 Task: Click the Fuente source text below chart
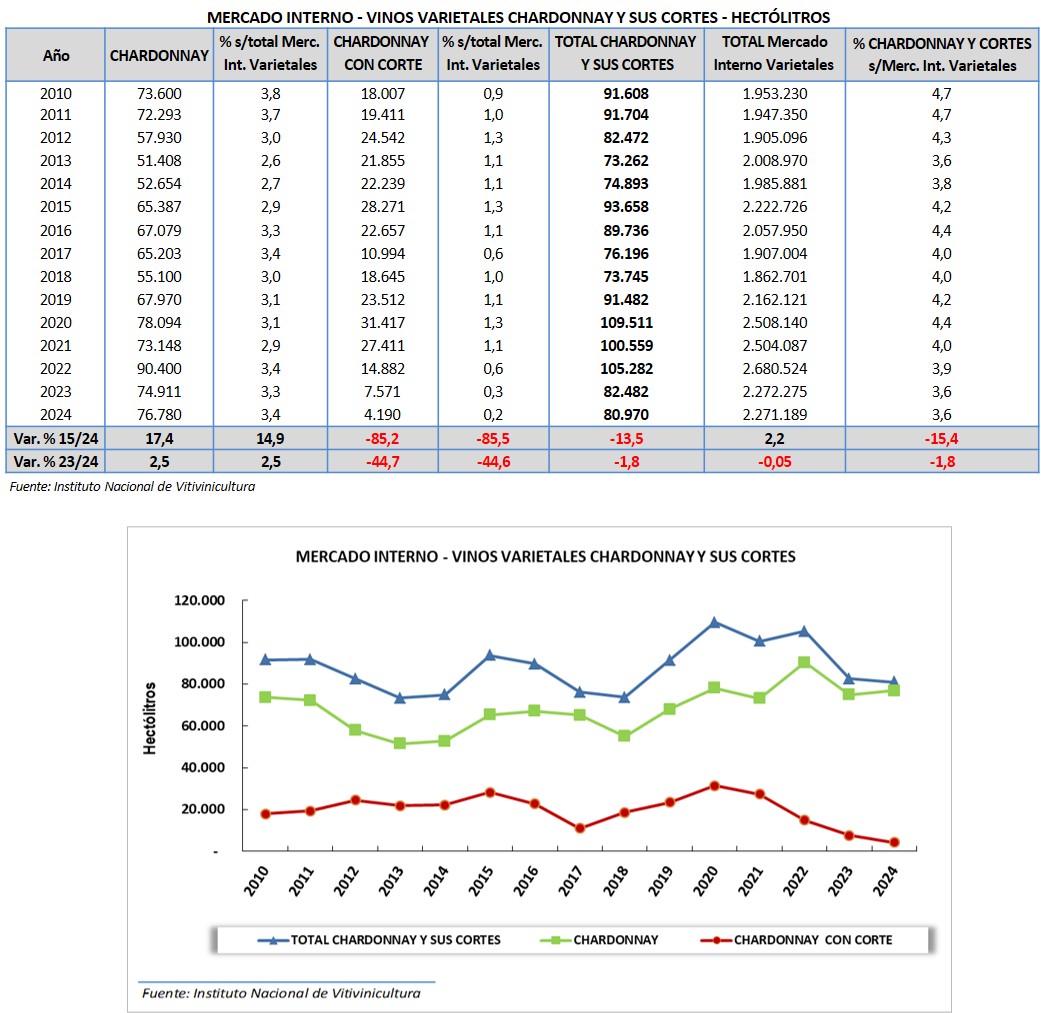point(281,993)
